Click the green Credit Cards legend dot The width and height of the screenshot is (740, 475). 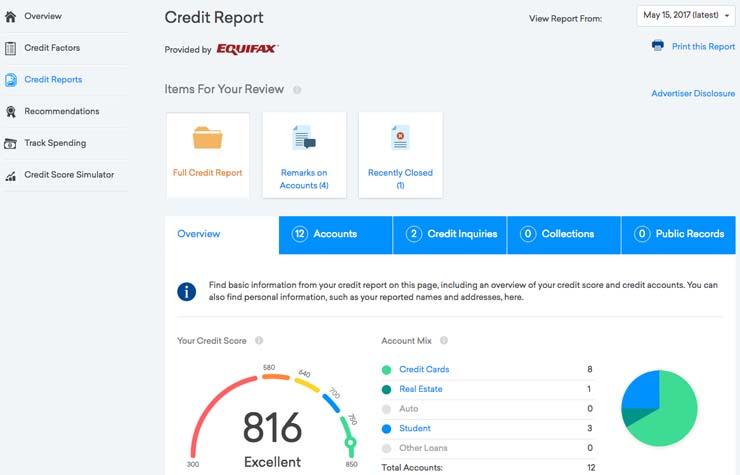point(387,370)
